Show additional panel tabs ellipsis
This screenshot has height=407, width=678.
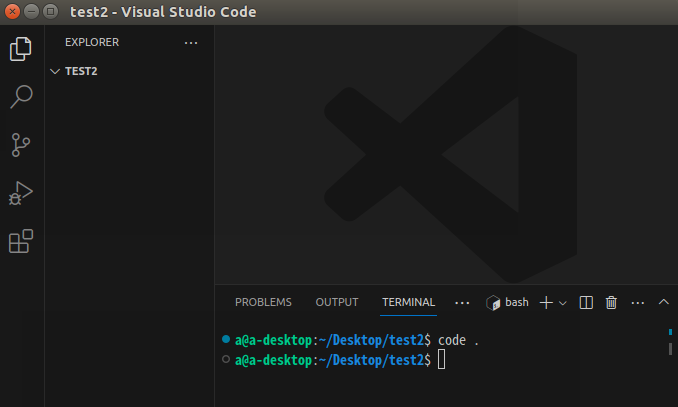[462, 303]
